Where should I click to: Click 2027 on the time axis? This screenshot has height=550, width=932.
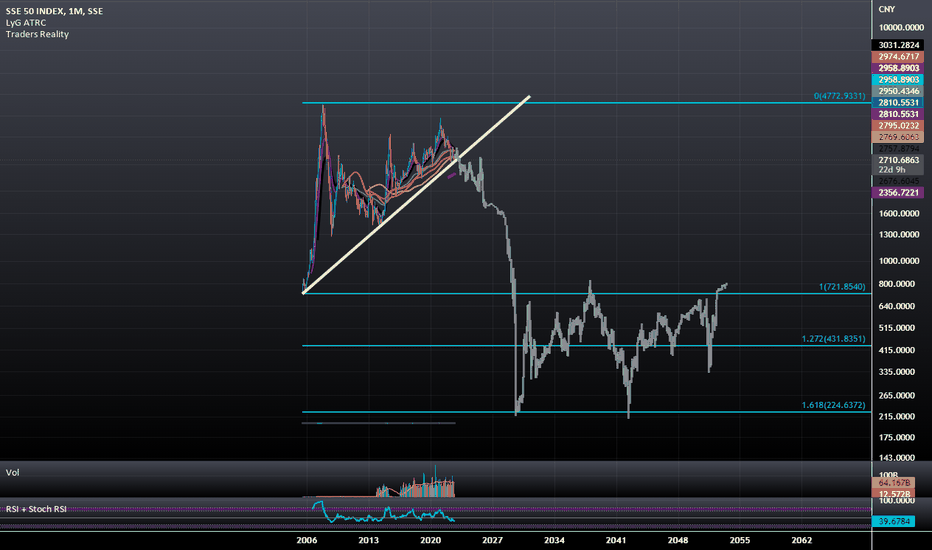click(492, 540)
